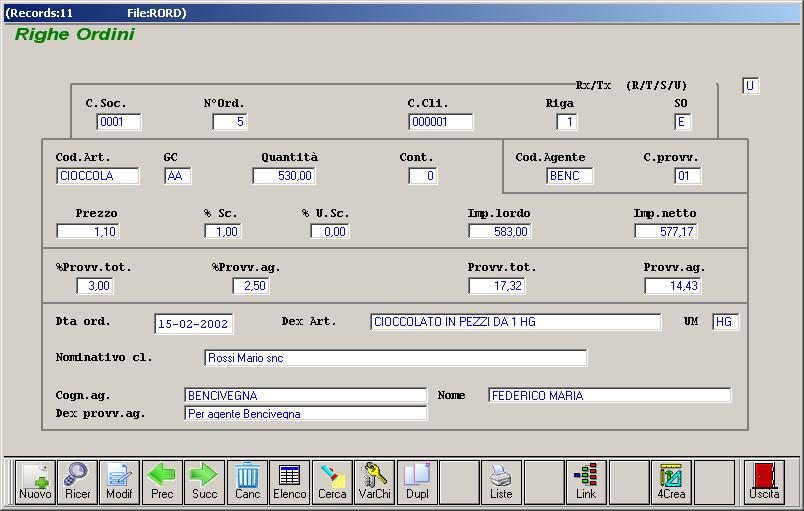Select the Riga field showing 1

tap(567, 122)
